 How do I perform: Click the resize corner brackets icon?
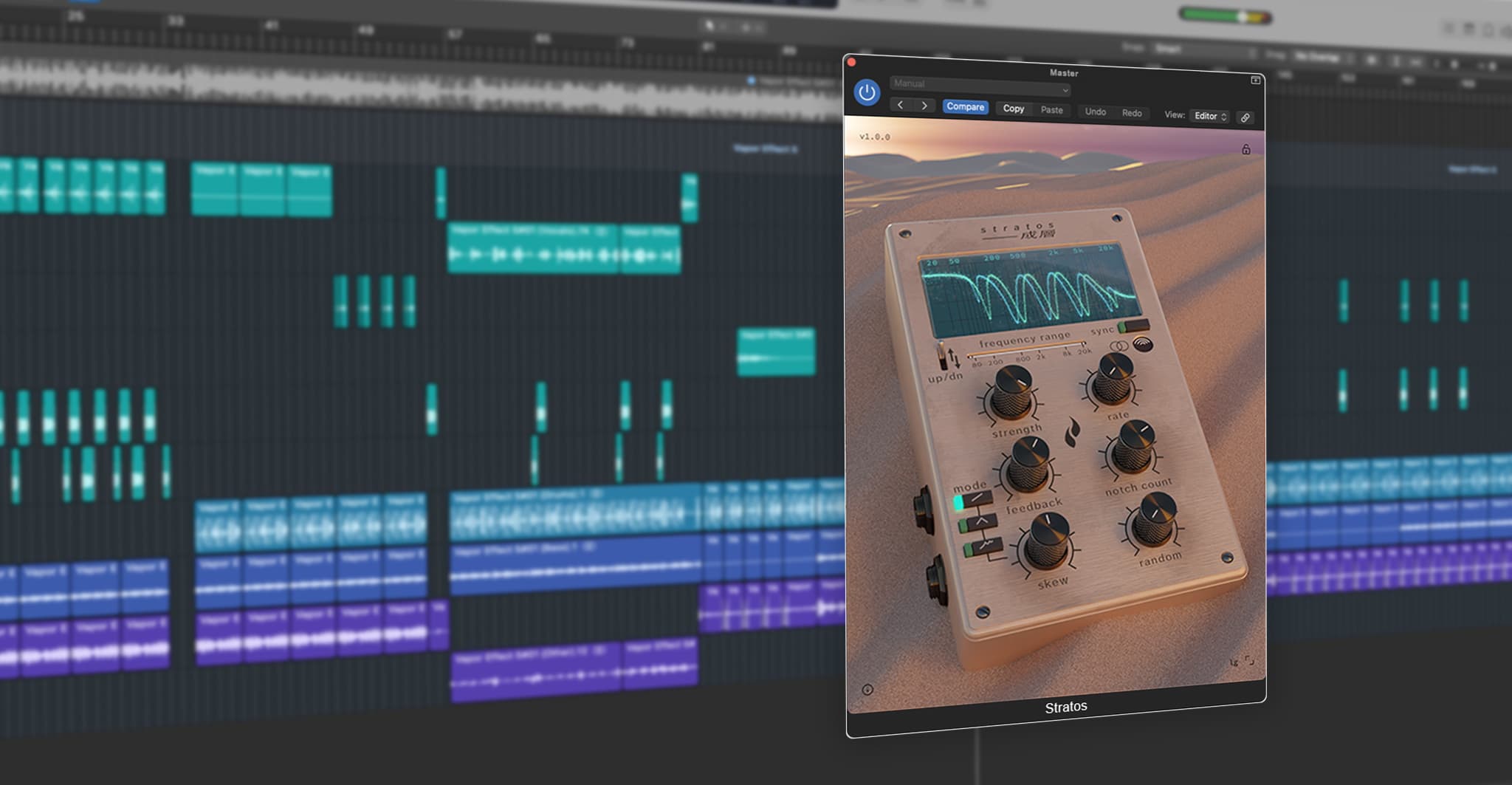click(1249, 660)
